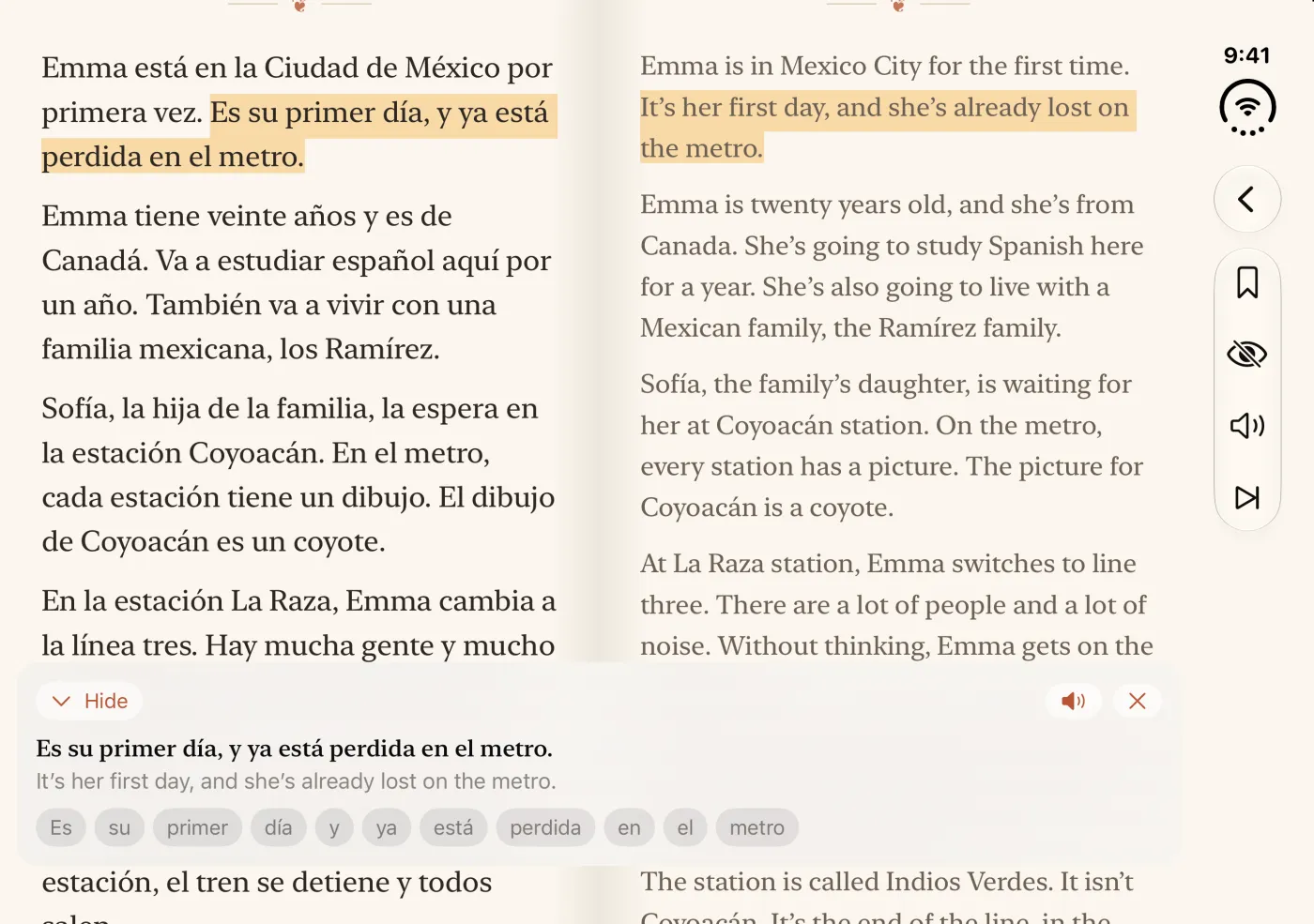Select the word chip "primer"
Screen dimensions: 1314x924
197,827
